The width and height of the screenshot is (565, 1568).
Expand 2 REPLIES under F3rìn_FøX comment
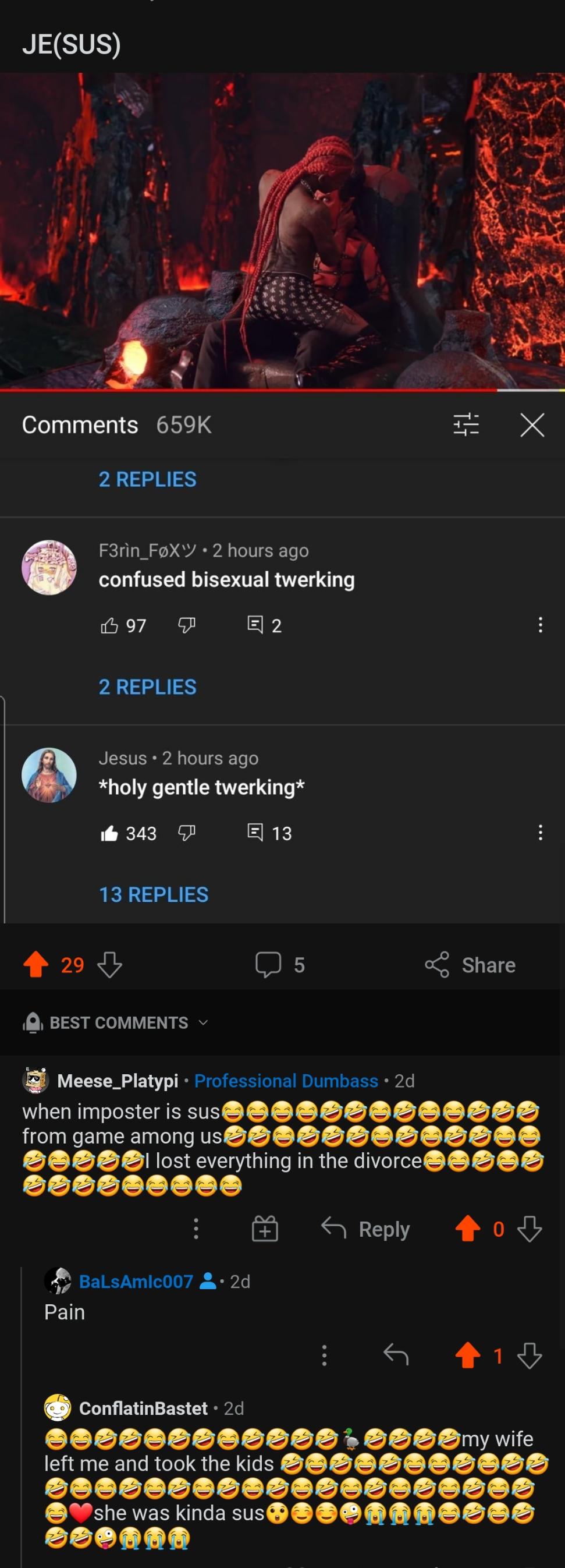coord(147,686)
